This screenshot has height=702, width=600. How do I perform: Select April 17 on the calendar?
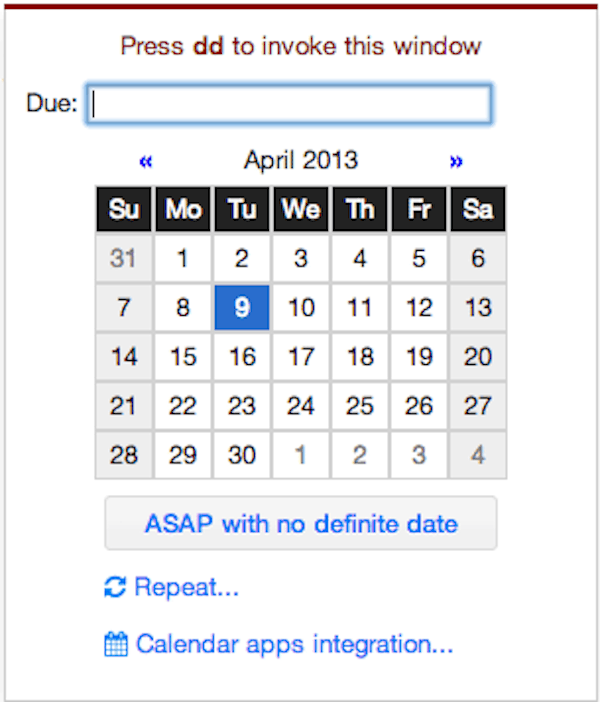[x=301, y=357]
